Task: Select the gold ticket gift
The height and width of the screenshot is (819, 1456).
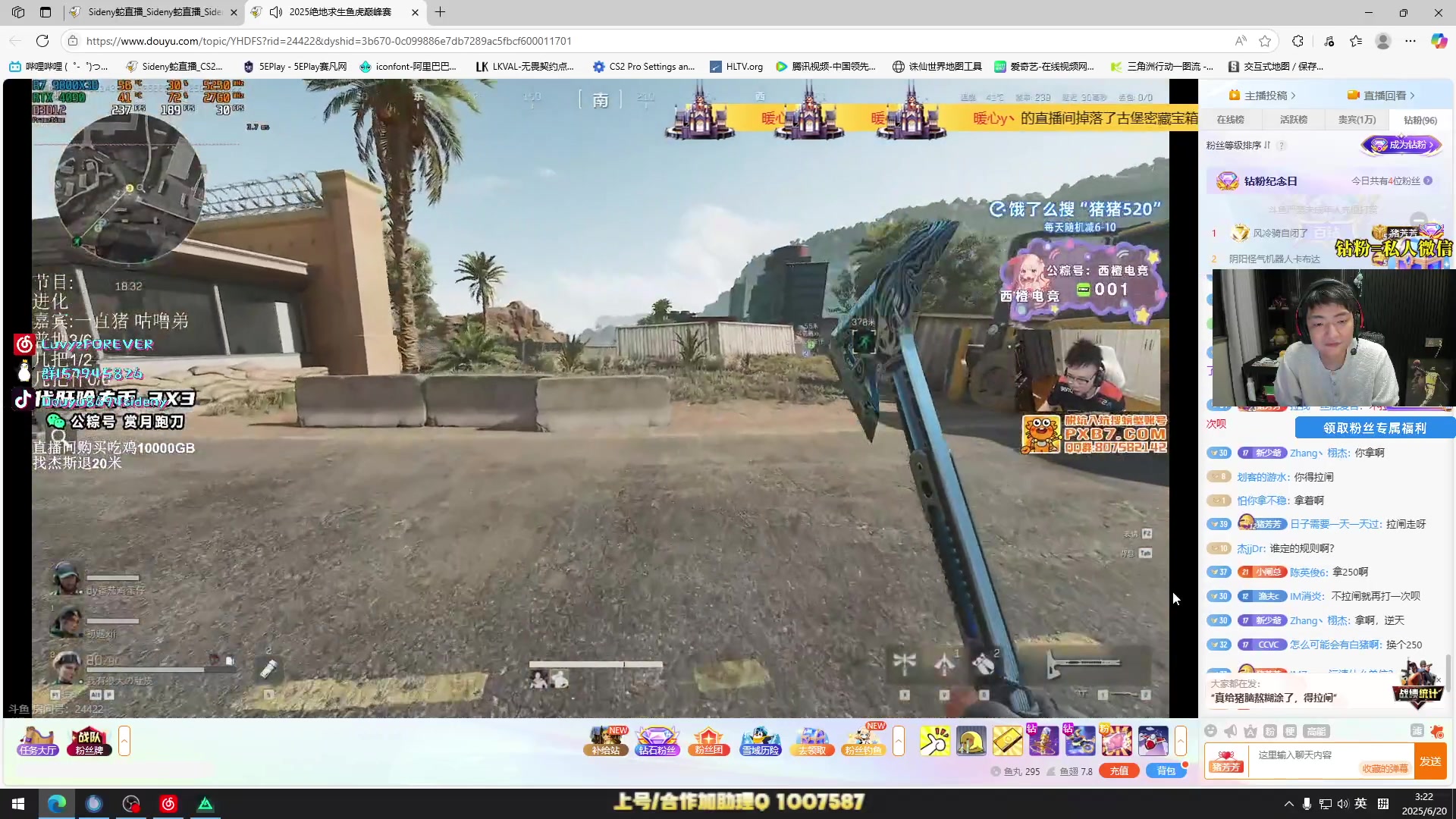Action: [1007, 741]
